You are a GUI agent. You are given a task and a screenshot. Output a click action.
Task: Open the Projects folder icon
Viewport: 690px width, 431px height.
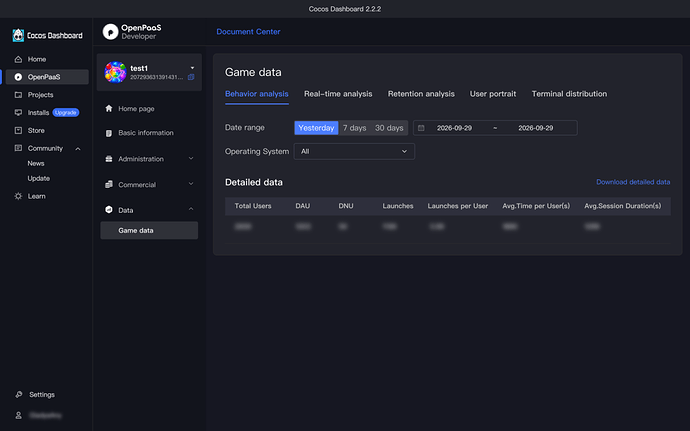pos(18,95)
